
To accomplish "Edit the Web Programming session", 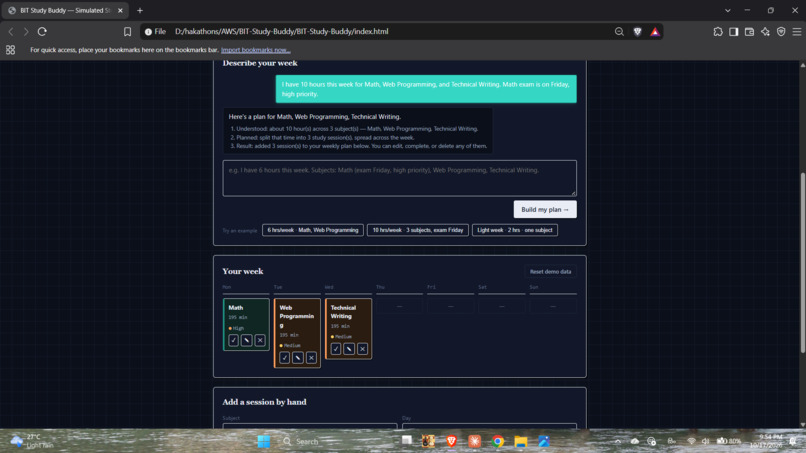I will pos(298,358).
